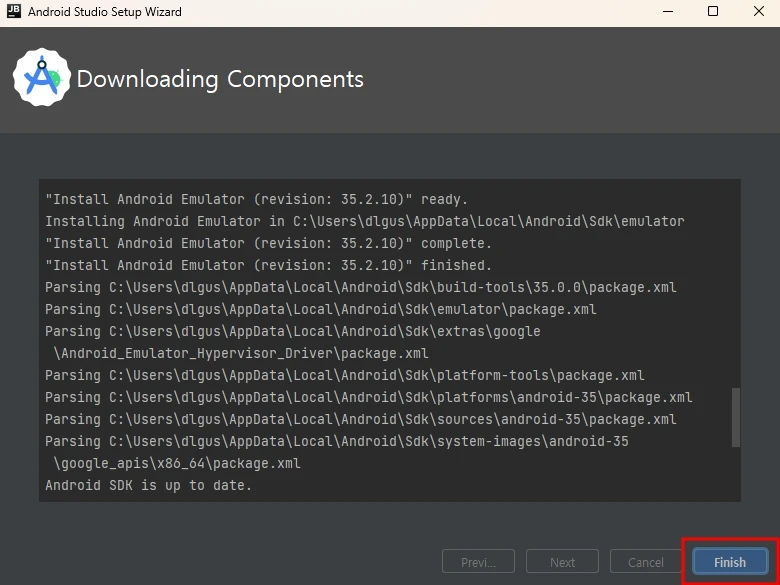Screen dimensions: 780x585
Task: Click the Emulator revision 'finished.' log line
Action: (x=268, y=265)
